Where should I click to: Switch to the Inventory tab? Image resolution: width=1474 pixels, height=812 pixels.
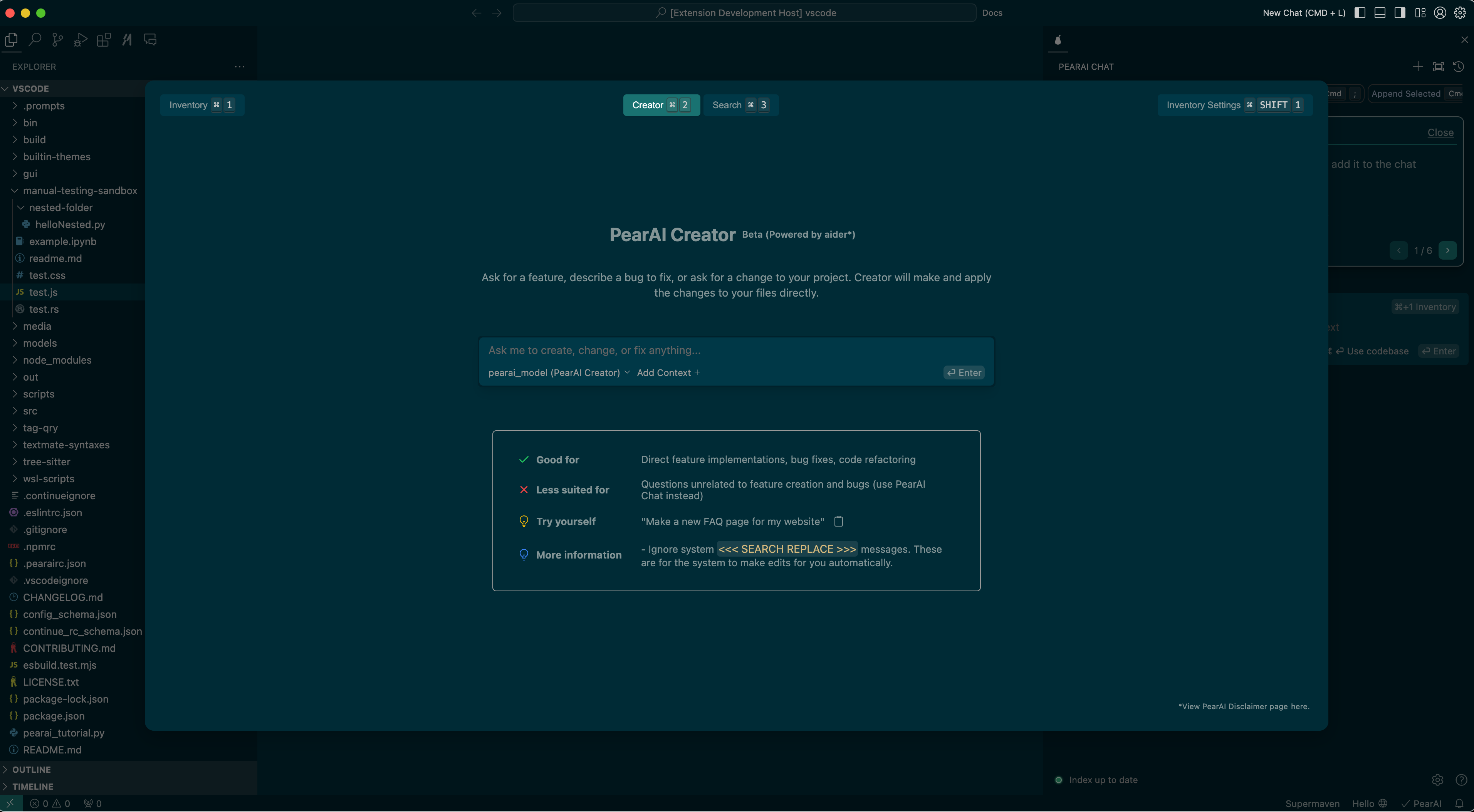point(201,105)
